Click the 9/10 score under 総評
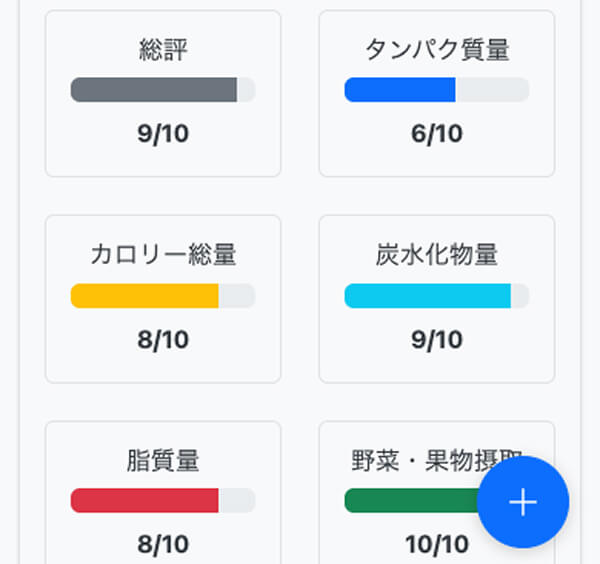 coord(163,133)
